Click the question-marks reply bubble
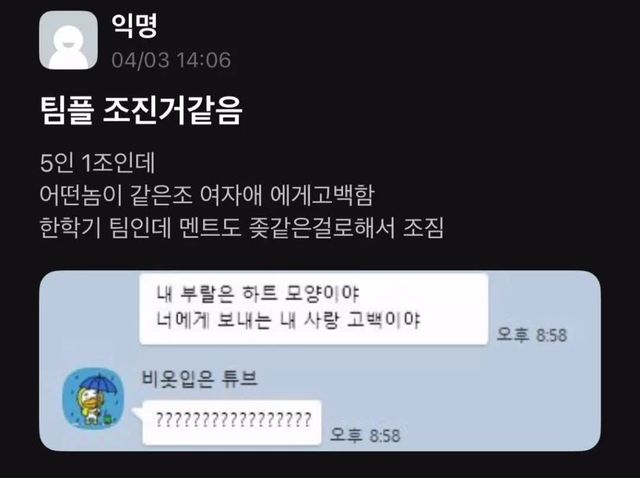This screenshot has width=640, height=478. coord(232,422)
